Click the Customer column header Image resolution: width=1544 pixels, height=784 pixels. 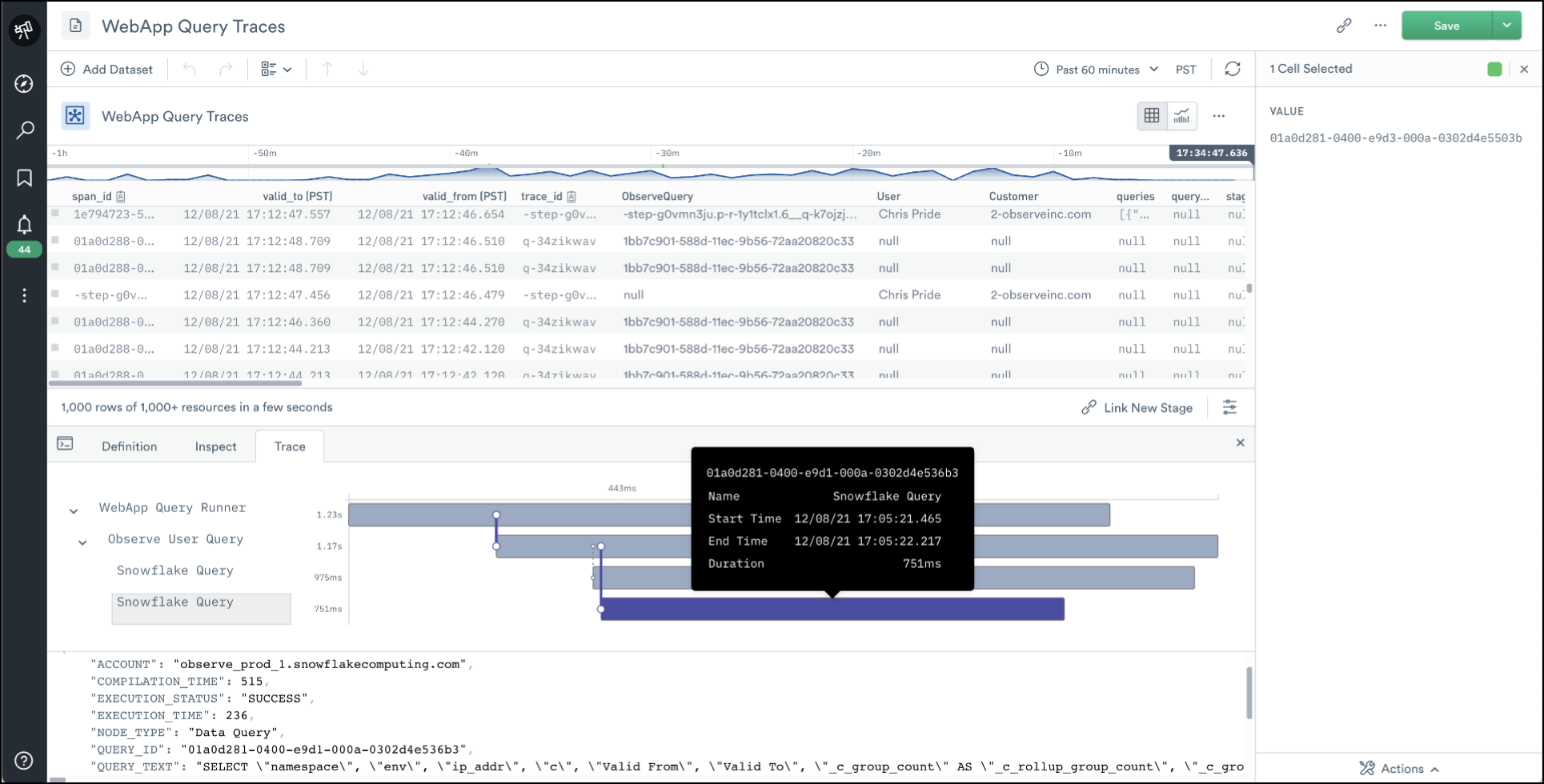coord(1013,196)
